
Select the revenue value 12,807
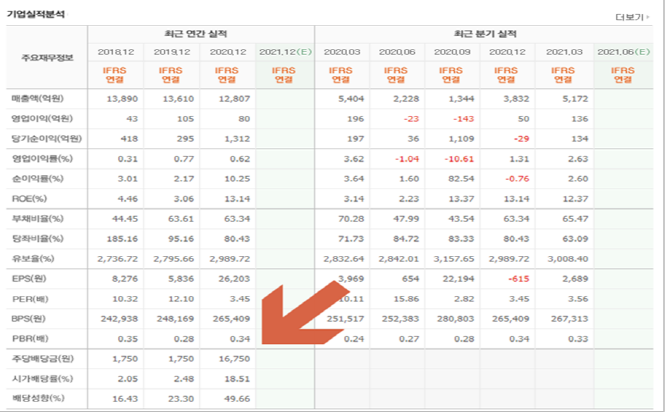(x=234, y=99)
